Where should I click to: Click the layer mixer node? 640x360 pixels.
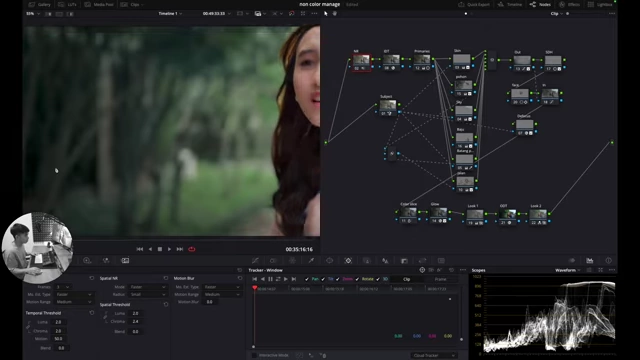tap(492, 60)
